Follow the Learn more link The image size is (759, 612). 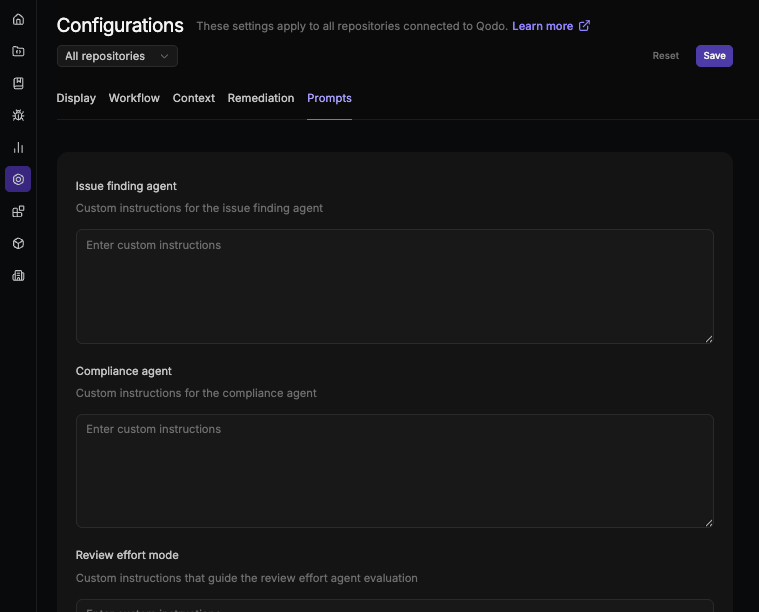click(x=543, y=26)
